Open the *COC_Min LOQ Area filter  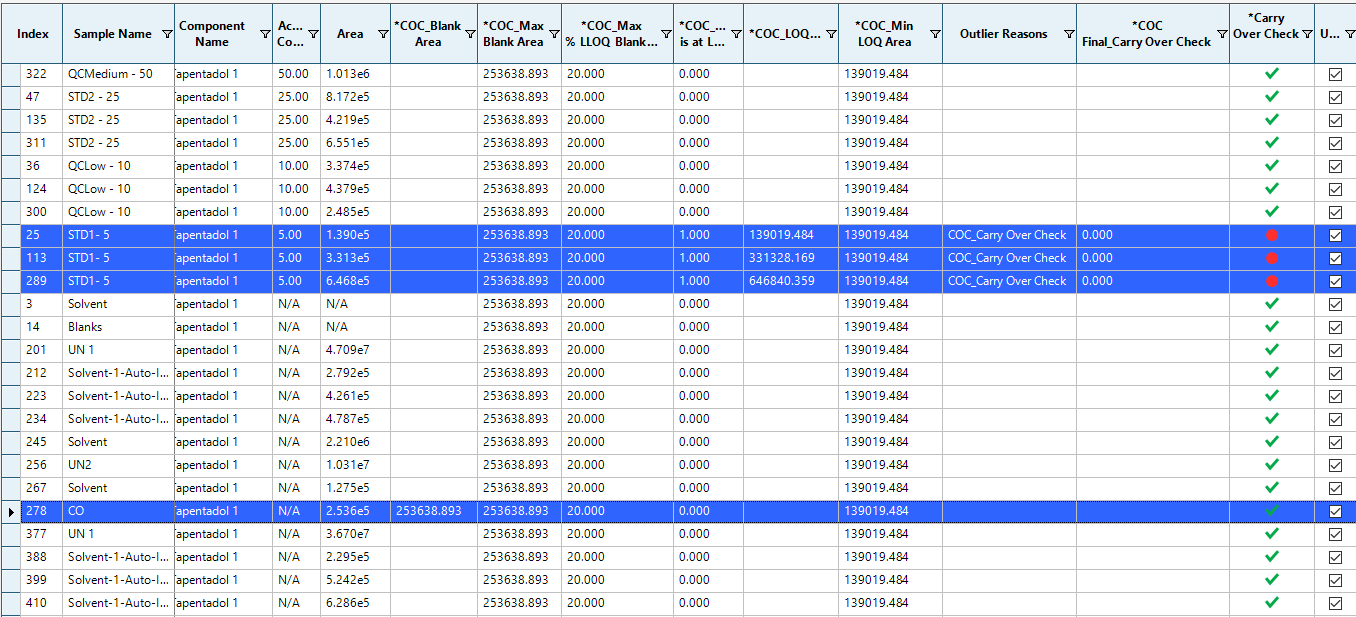tap(935, 34)
